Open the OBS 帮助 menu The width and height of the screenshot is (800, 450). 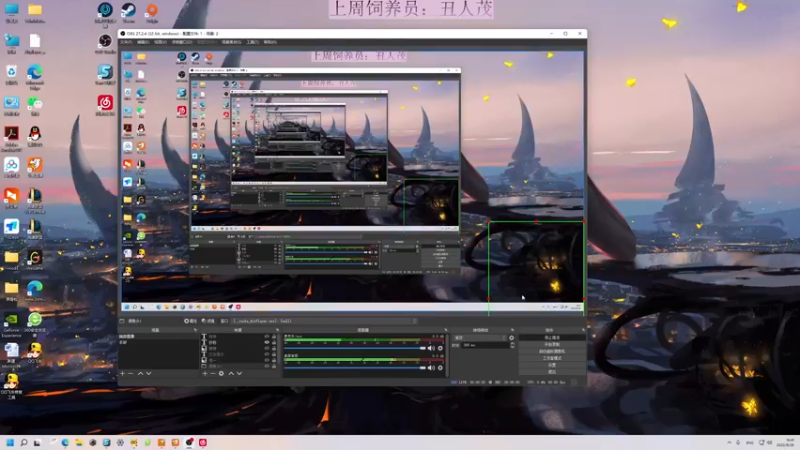pyautogui.click(x=270, y=42)
